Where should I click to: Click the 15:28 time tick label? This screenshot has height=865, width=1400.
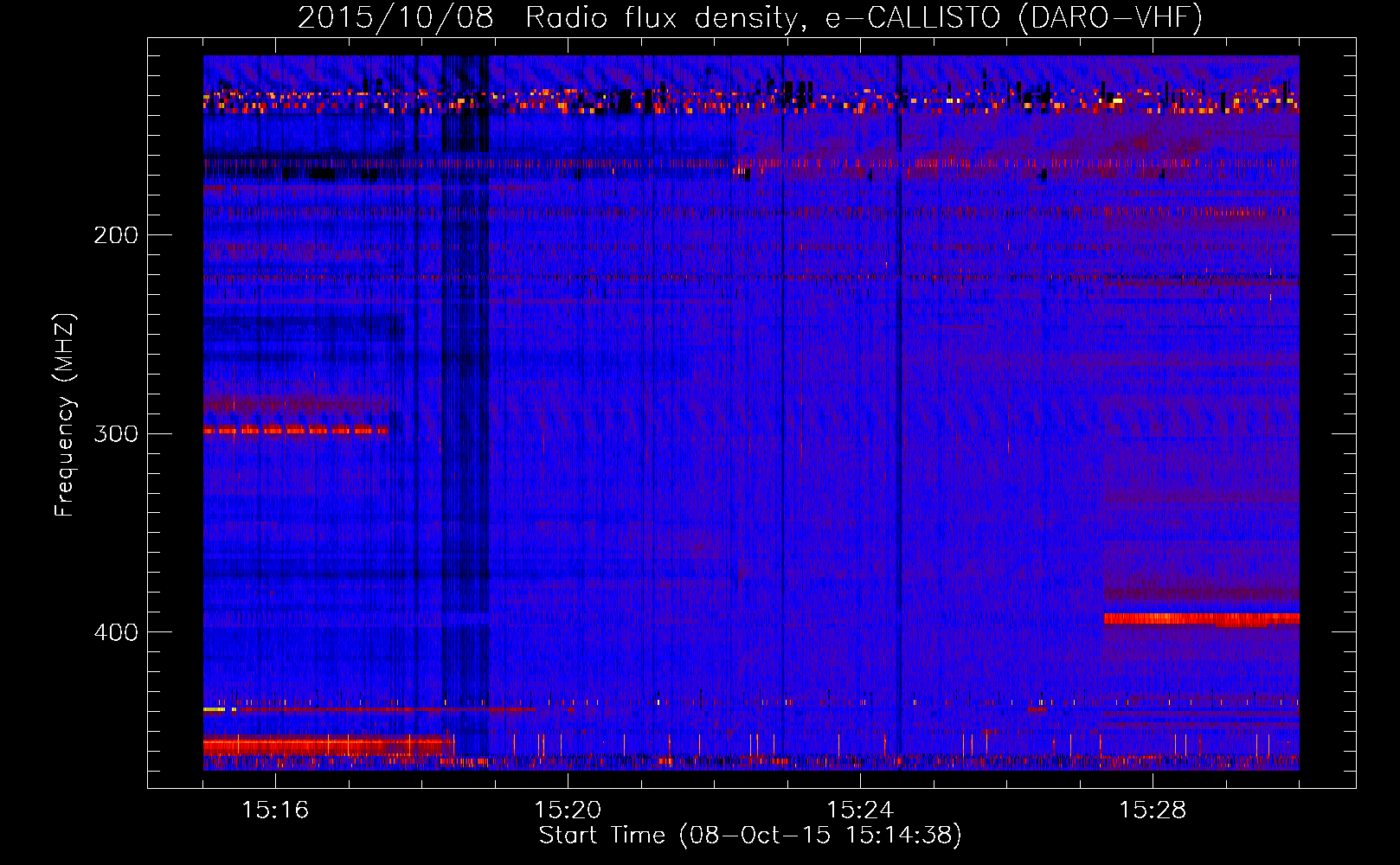1153,810
